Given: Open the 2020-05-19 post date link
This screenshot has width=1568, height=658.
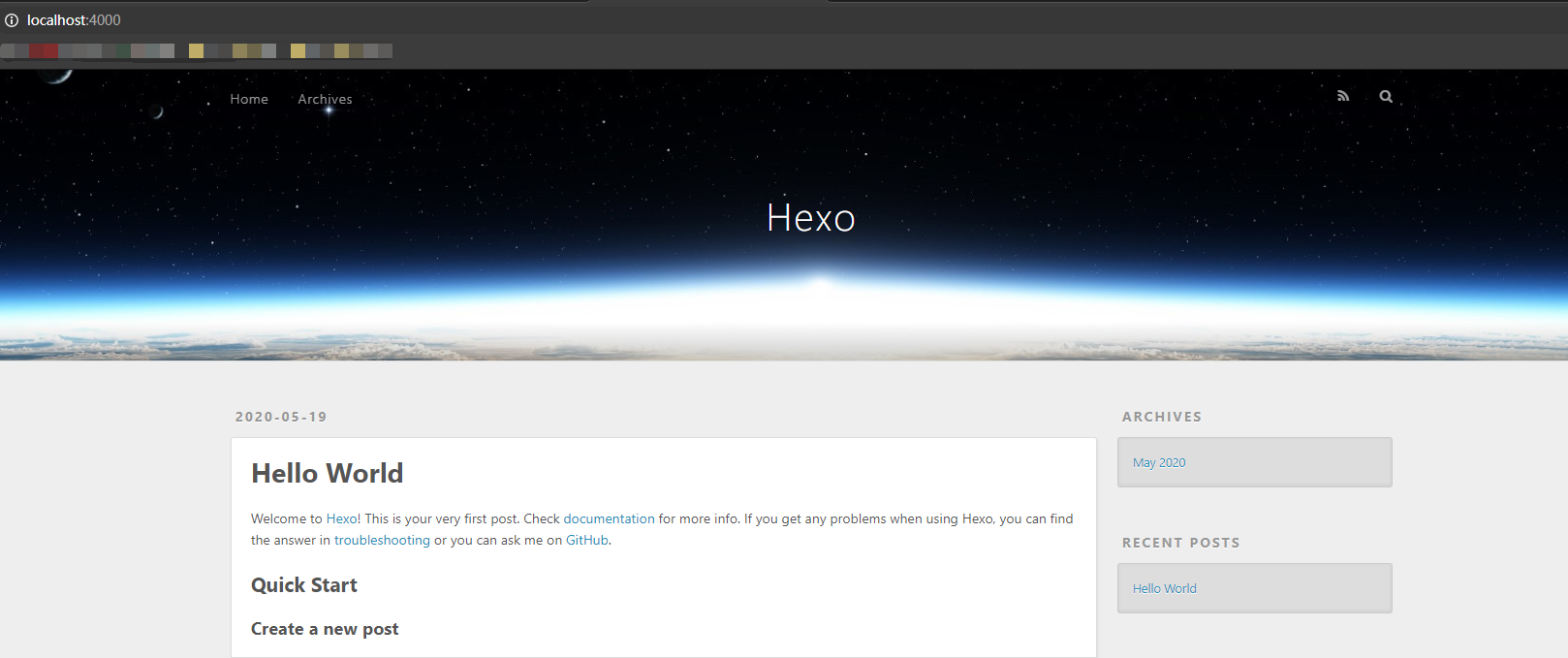Looking at the screenshot, I should click(x=281, y=417).
